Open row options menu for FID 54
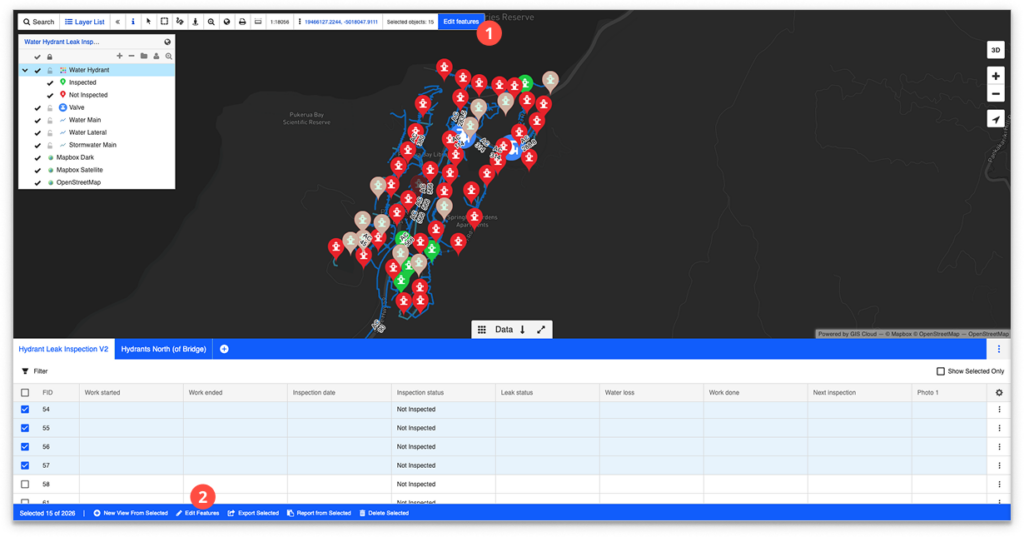Image resolution: width=1024 pixels, height=537 pixels. tap(998, 410)
